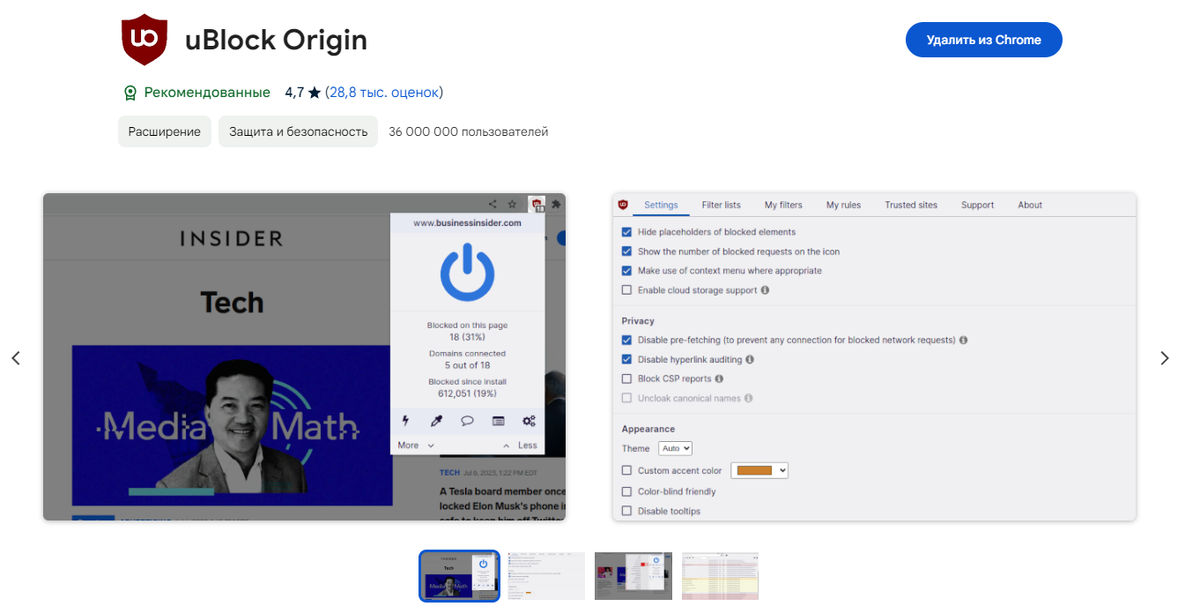Click the Расширение category chip
The image size is (1200, 614).
coord(164,131)
